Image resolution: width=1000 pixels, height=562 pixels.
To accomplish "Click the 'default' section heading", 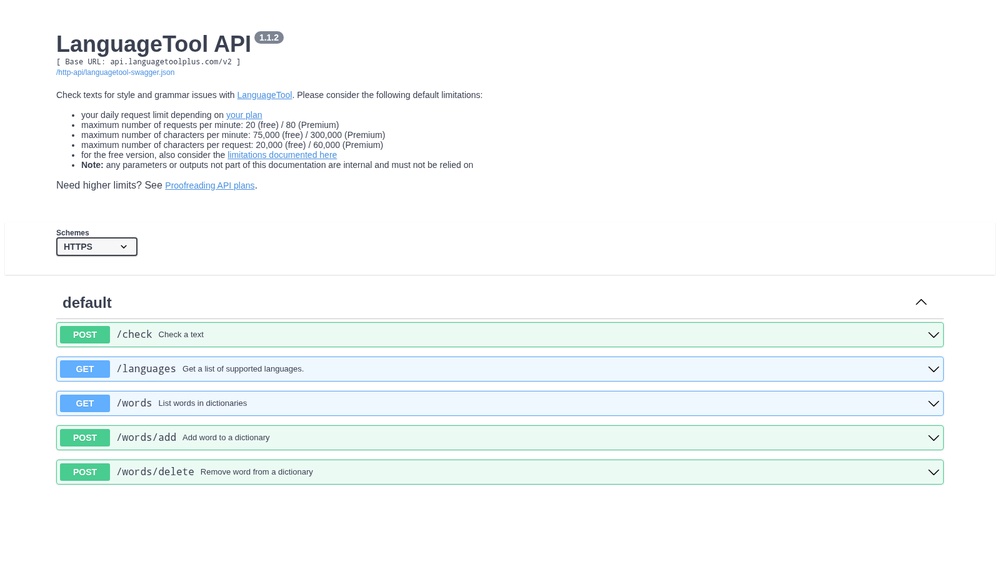I will pyautogui.click(x=87, y=302).
